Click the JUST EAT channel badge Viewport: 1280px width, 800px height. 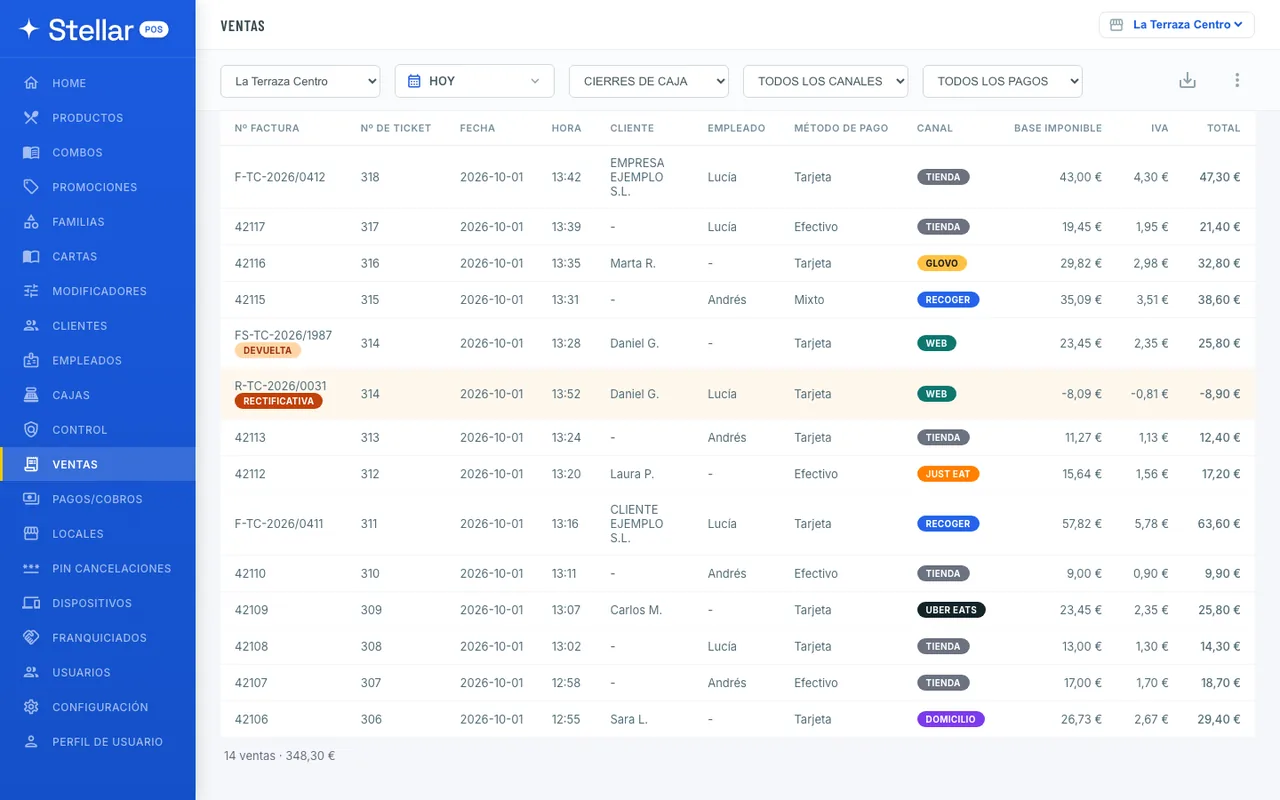click(x=948, y=474)
